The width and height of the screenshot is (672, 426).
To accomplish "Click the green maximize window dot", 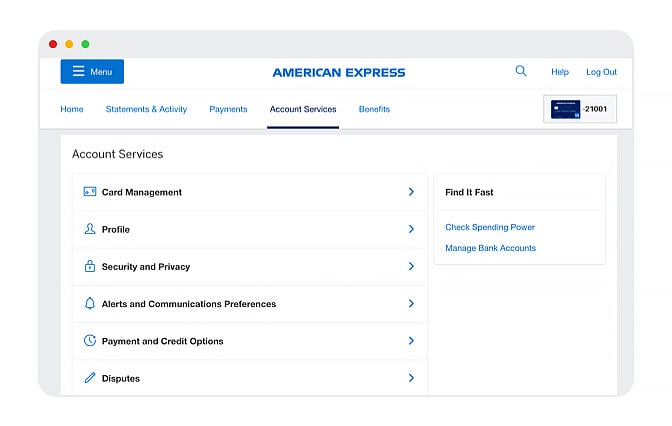I will pos(85,44).
